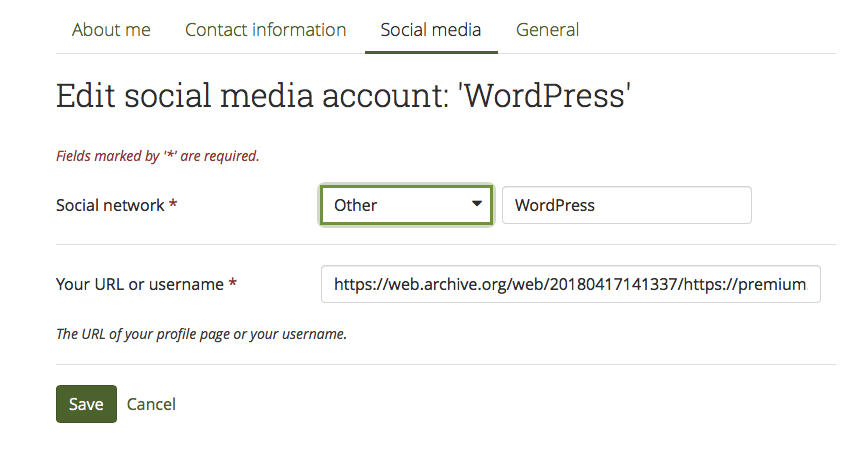This screenshot has height=465, width=857.
Task: Click the "Social network" field label
Action: 110,205
